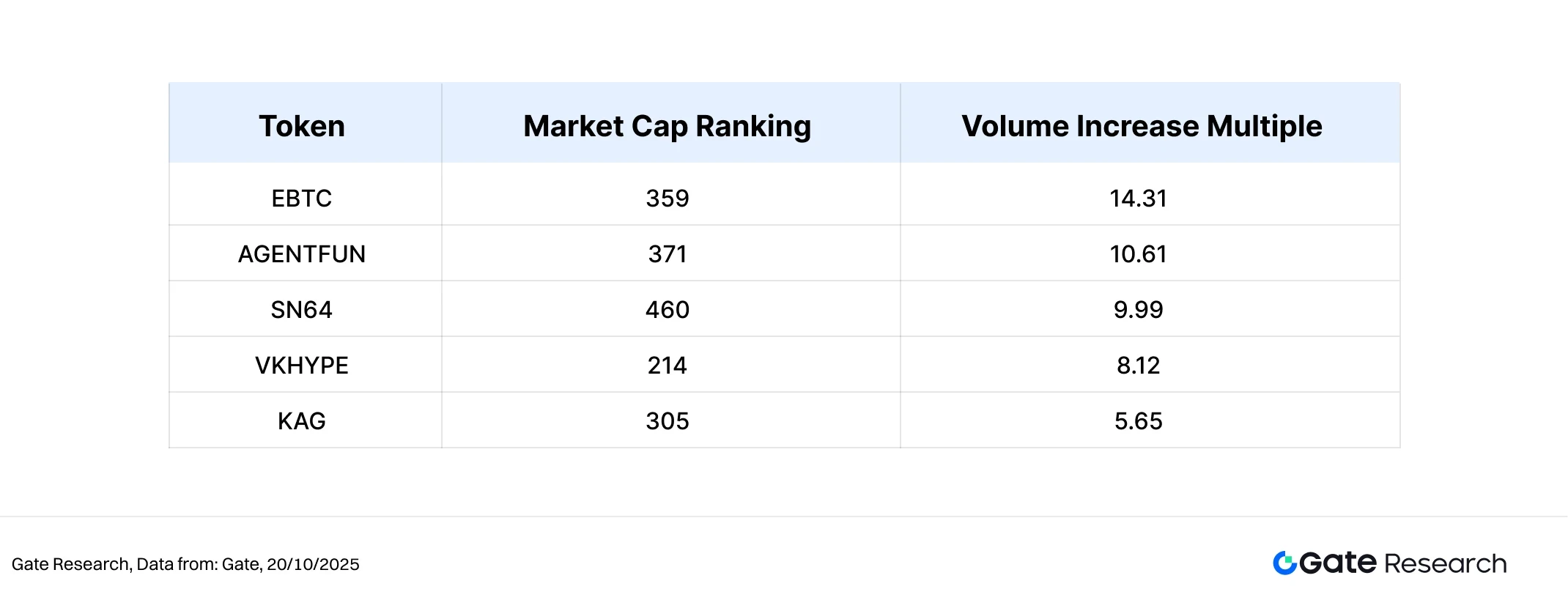The width and height of the screenshot is (1568, 611).
Task: Click the Gate logo icon
Action: click(1284, 563)
